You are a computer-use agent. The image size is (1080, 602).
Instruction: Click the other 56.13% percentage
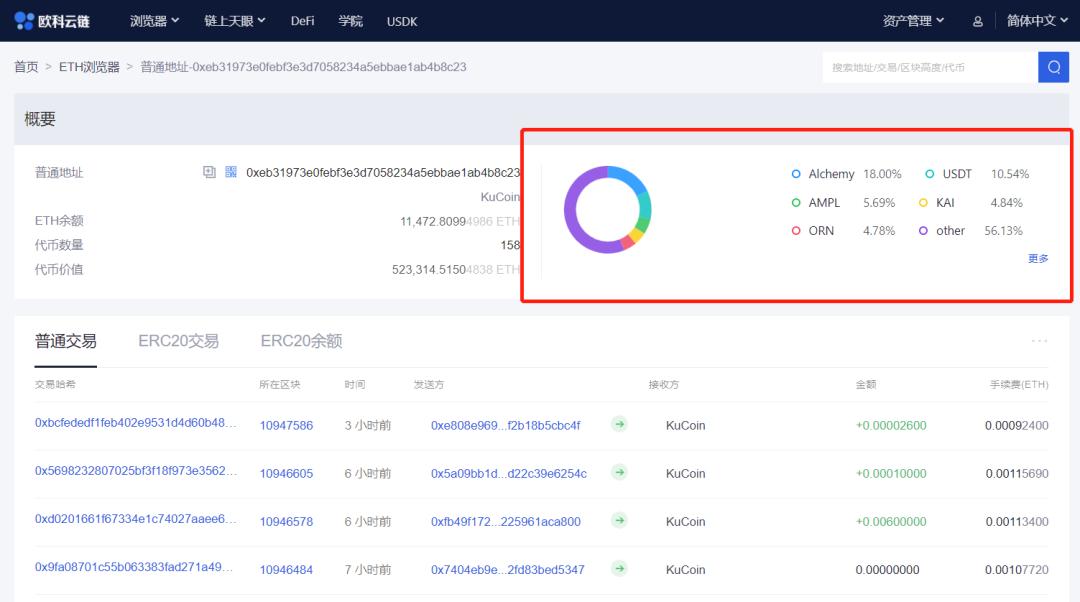tap(1004, 231)
